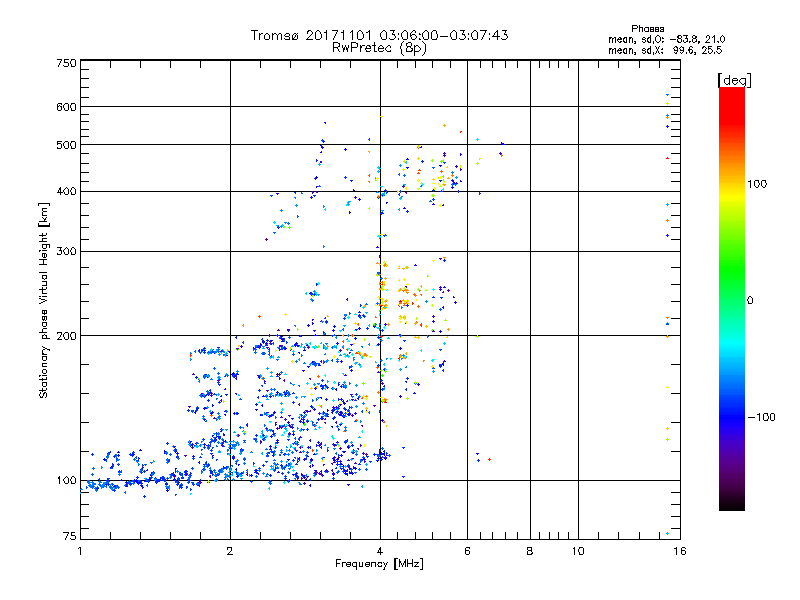Click the colorbar tick label '0'
Viewport: 800px width, 600px height.
[x=750, y=301]
